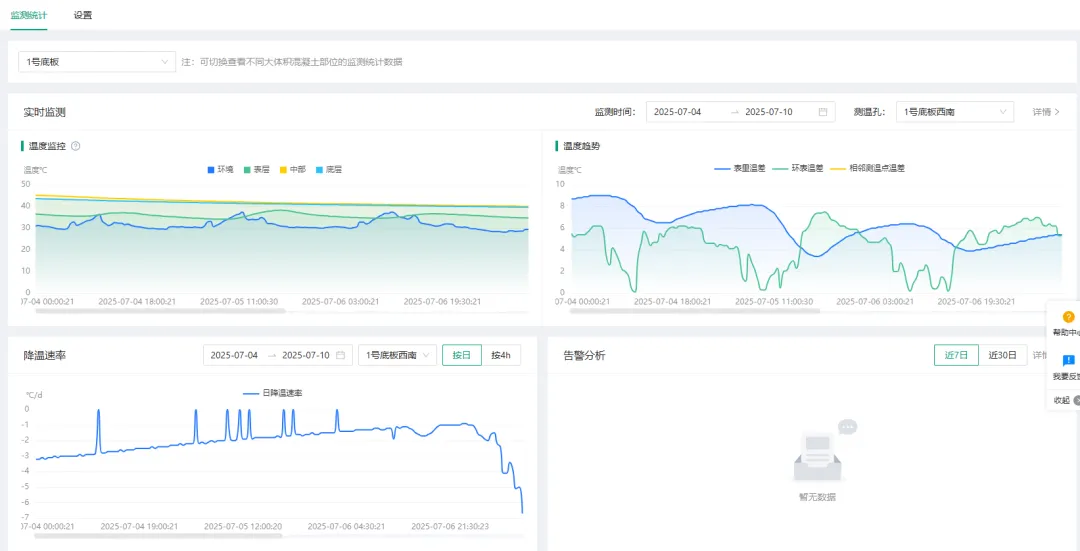1080x551 pixels.
Task: Click the 告警分析 heading
Action: (585, 355)
